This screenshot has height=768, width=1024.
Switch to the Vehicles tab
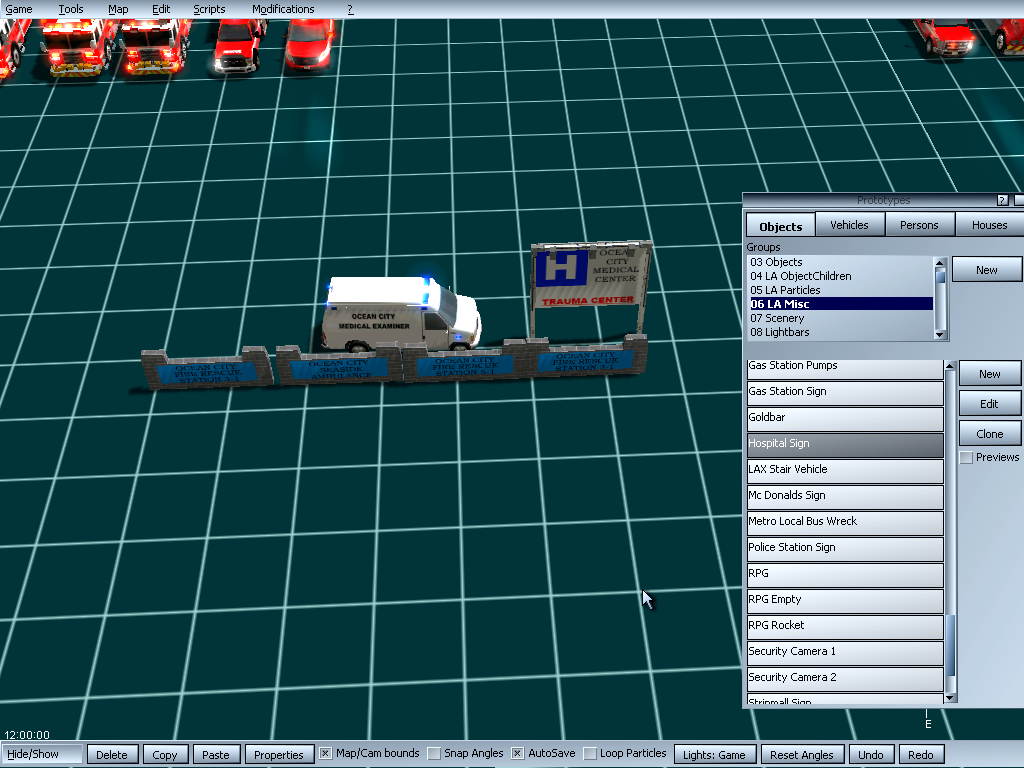pyautogui.click(x=849, y=225)
